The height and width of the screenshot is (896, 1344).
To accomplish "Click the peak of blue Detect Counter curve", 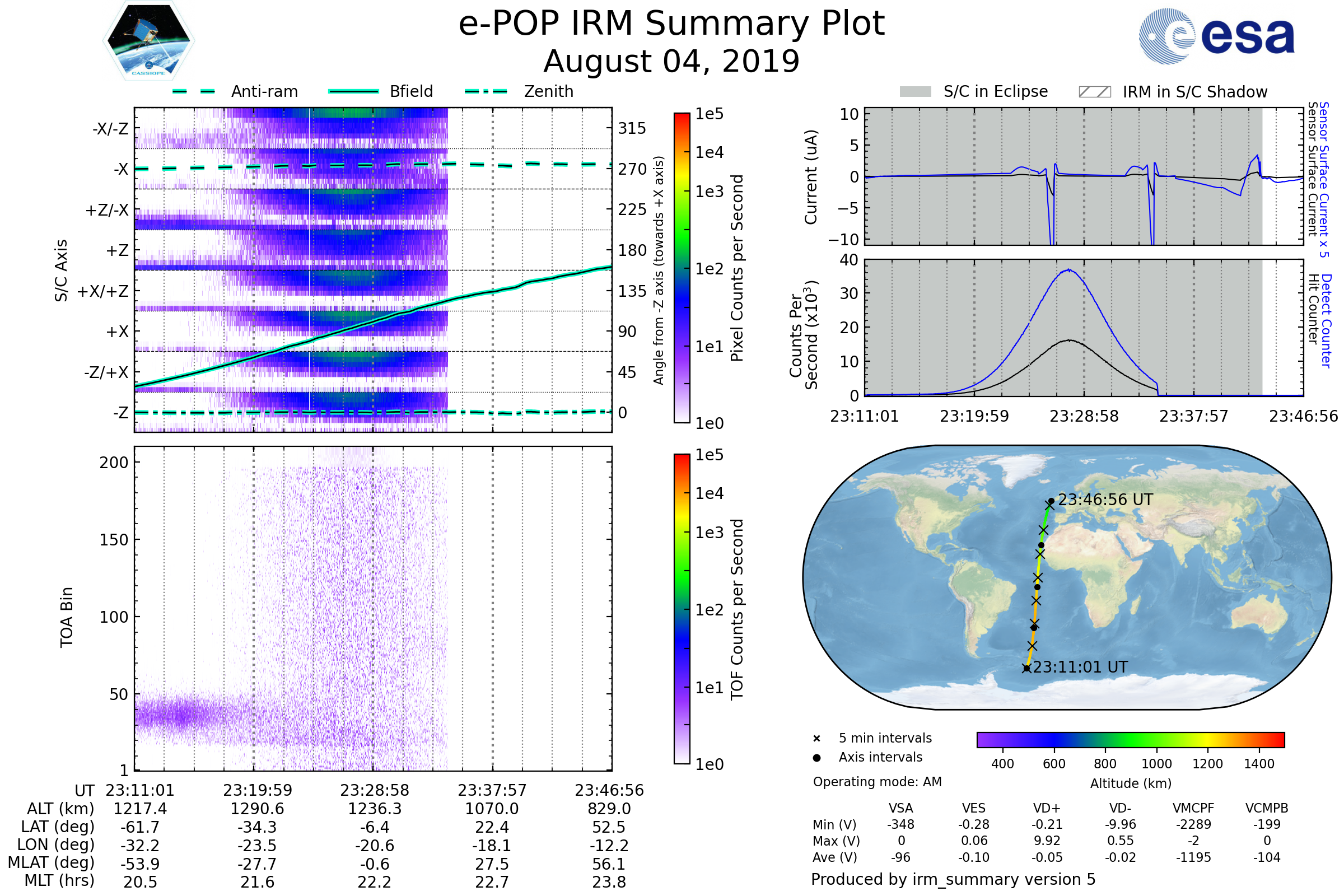I will click(1068, 270).
